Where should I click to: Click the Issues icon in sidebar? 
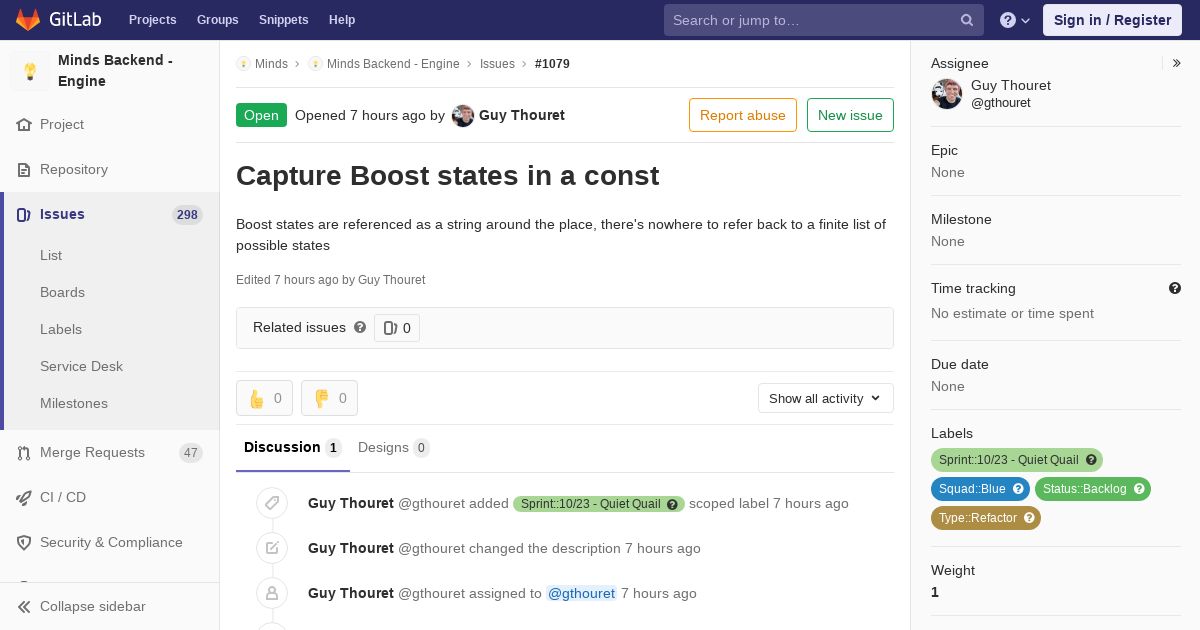click(x=24, y=215)
